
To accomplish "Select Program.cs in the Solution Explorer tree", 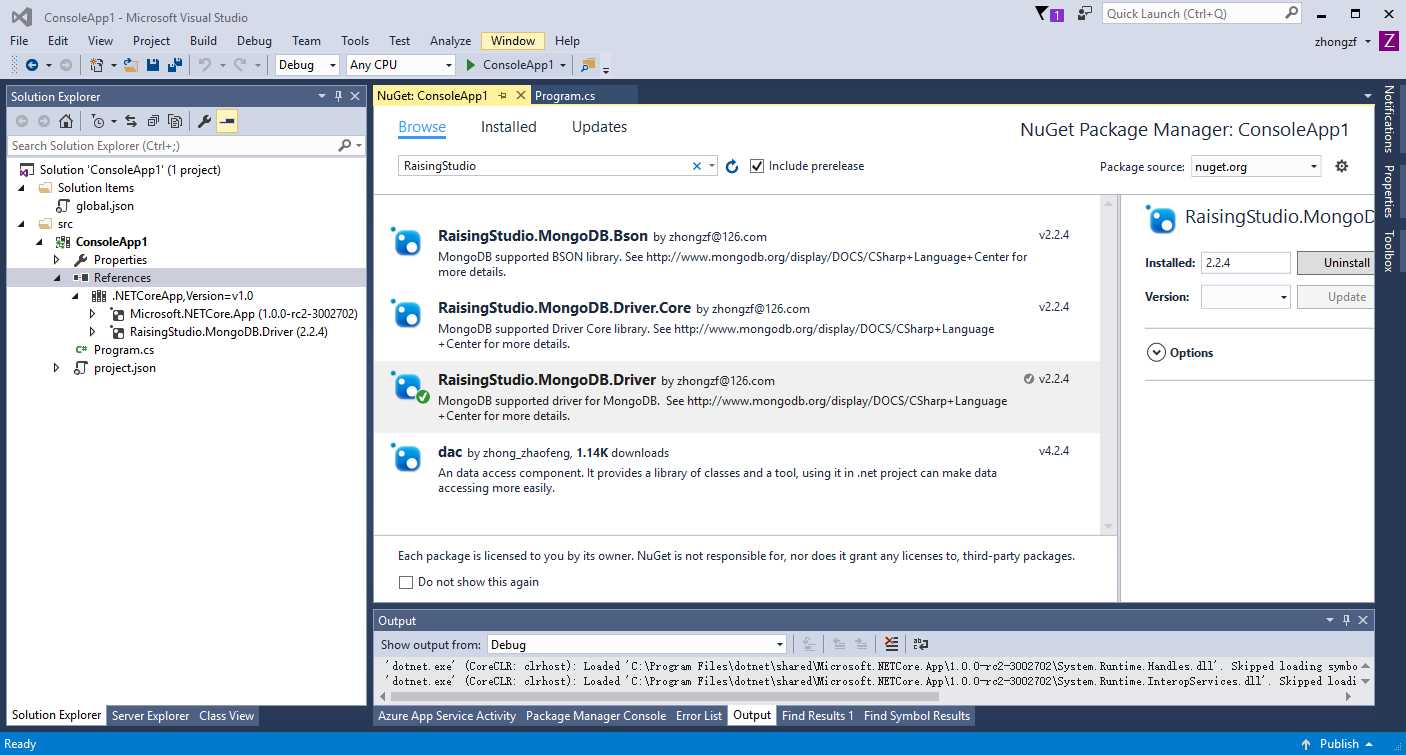I will (123, 350).
